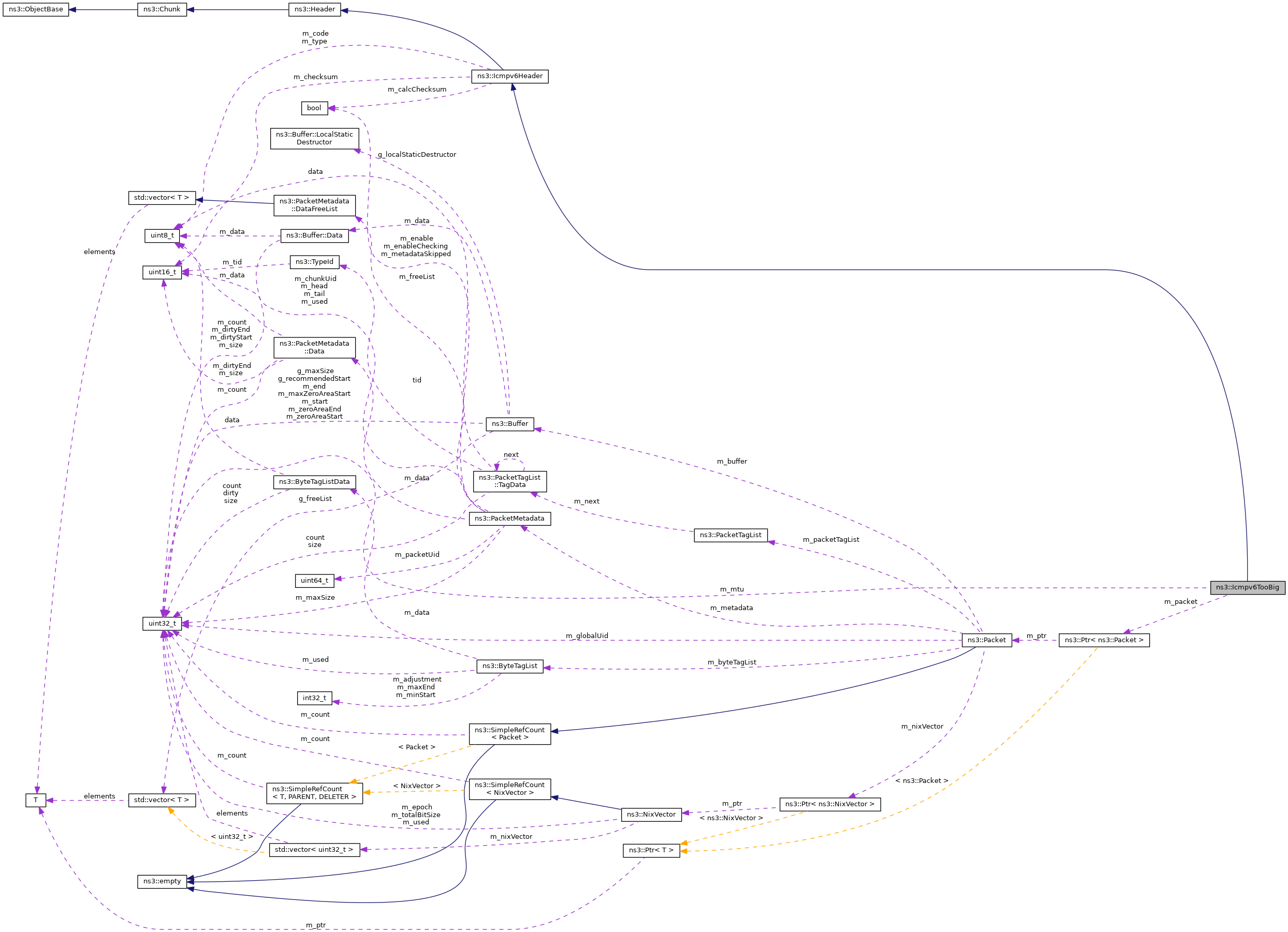Click the m_globalUid edge label

(587, 635)
